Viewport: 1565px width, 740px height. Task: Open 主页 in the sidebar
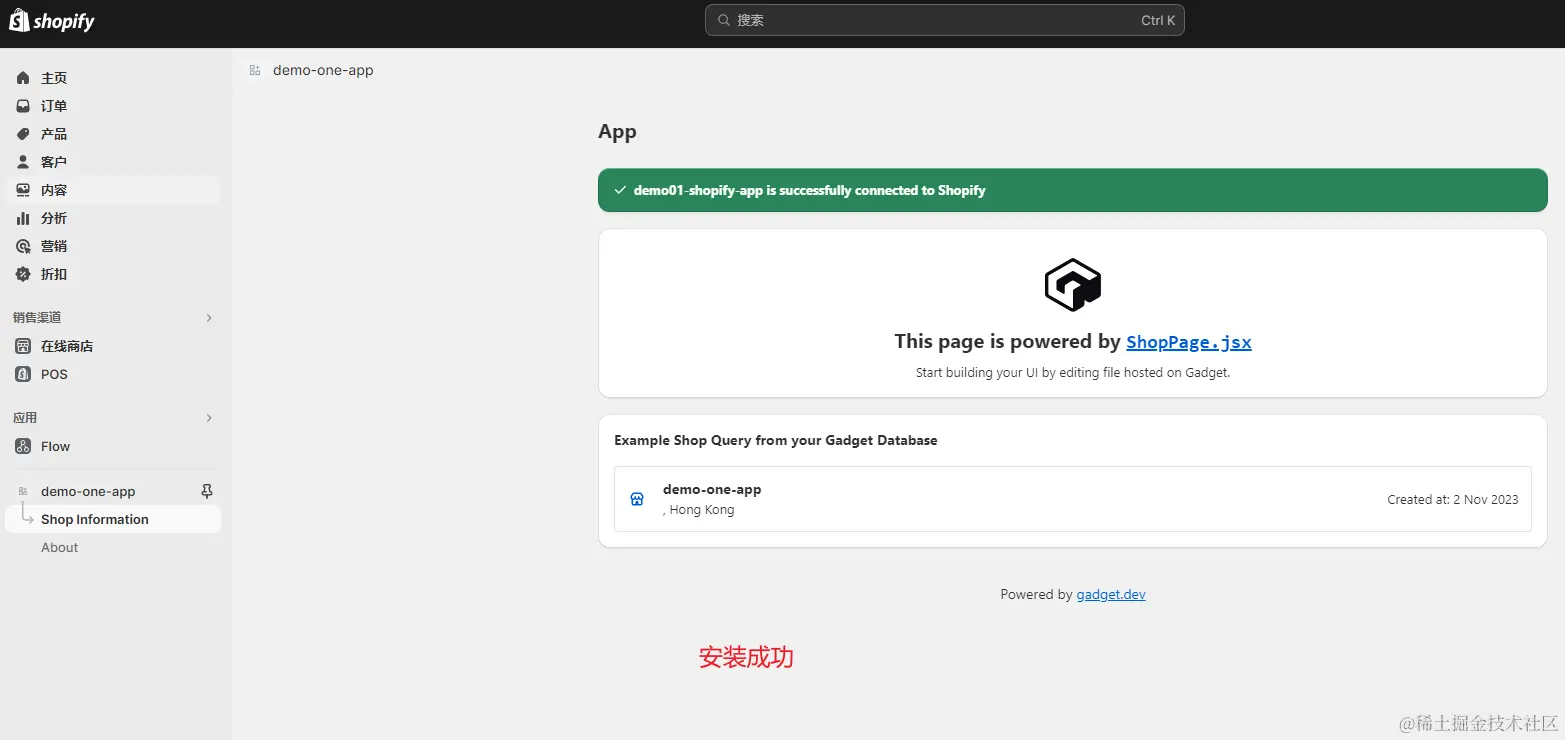tap(54, 78)
